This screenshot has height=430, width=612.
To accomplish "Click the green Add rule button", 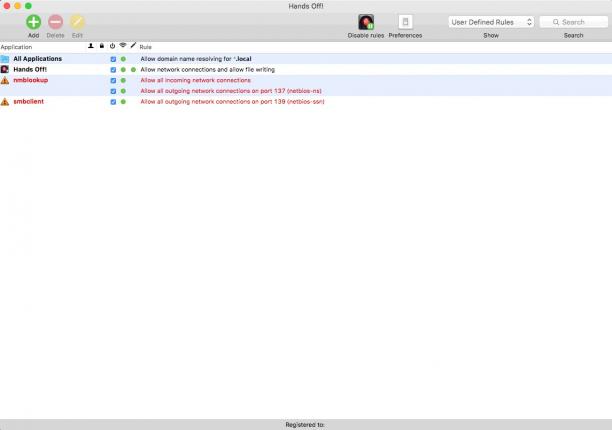I will point(34,22).
